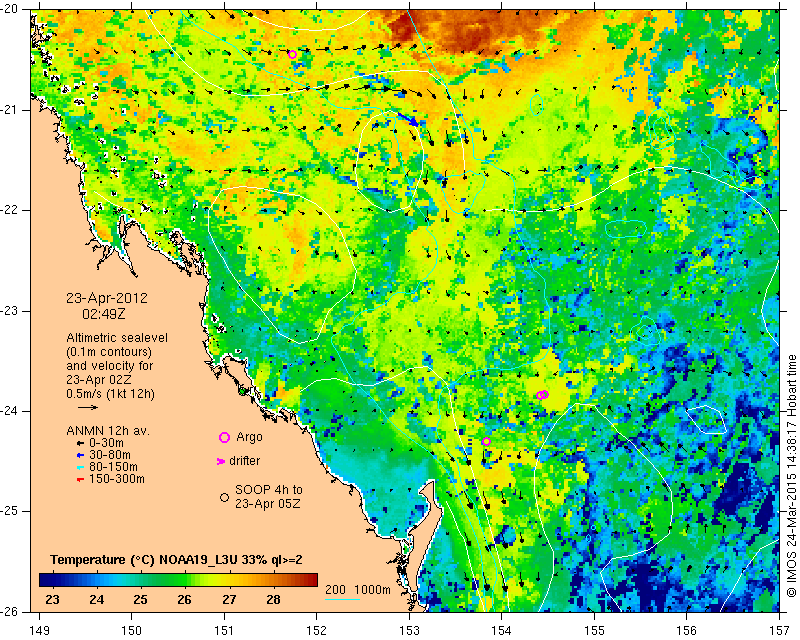
Task: Click the colorbar tick label 28
Action: pyautogui.click(x=273, y=599)
